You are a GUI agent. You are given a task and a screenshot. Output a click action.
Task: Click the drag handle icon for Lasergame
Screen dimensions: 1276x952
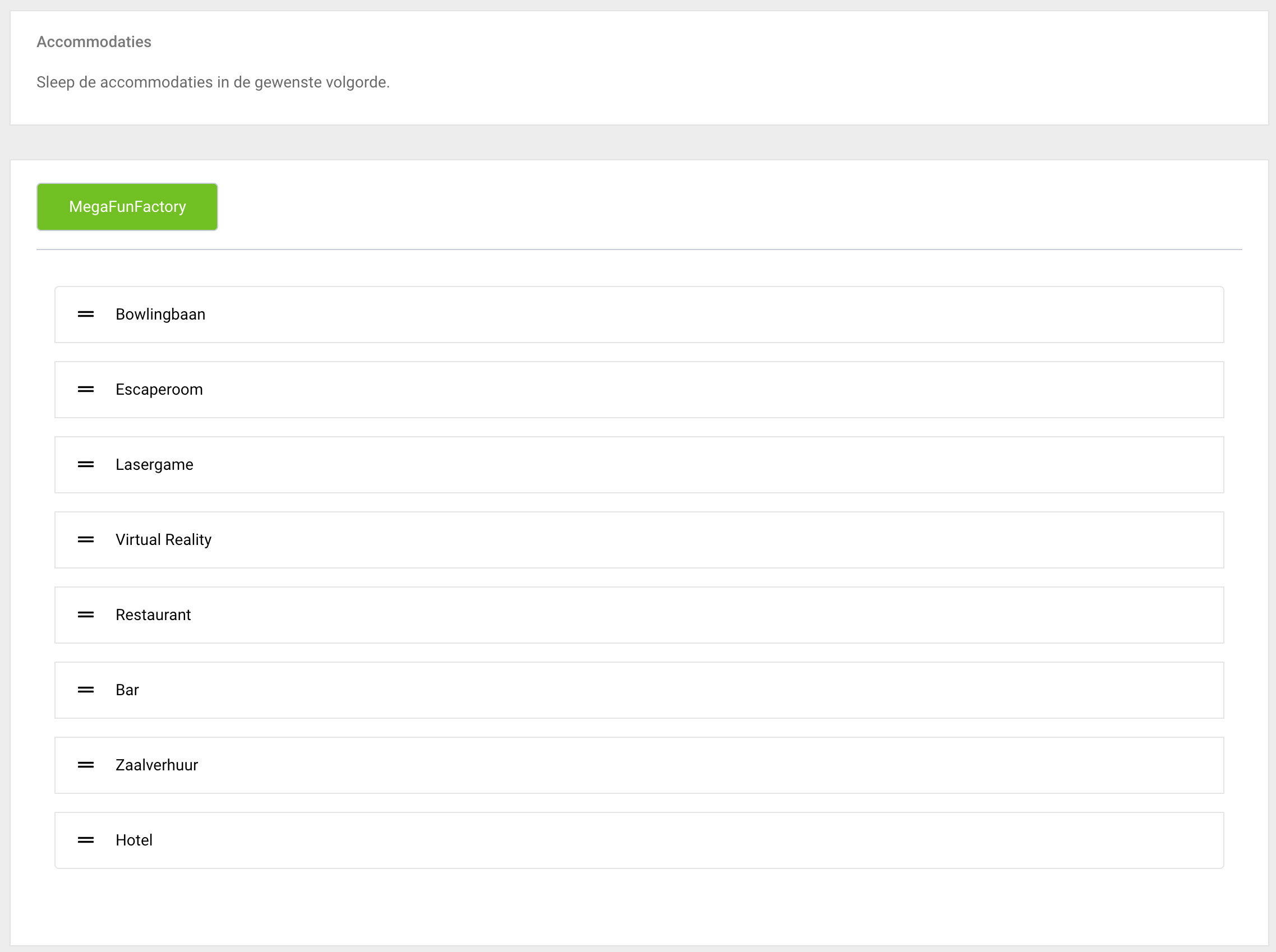pos(86,464)
